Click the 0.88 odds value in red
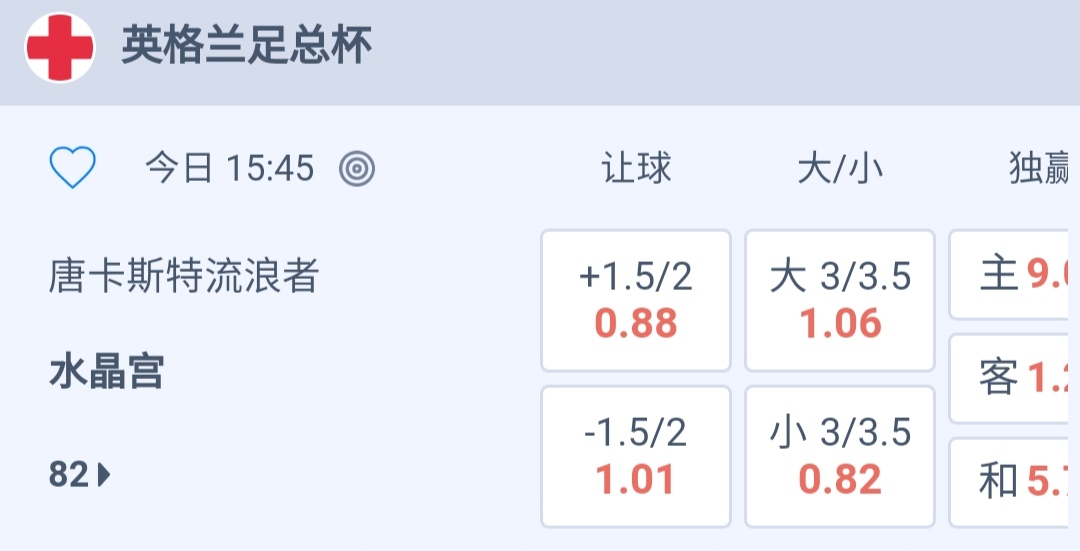This screenshot has height=551, width=1080. [636, 324]
